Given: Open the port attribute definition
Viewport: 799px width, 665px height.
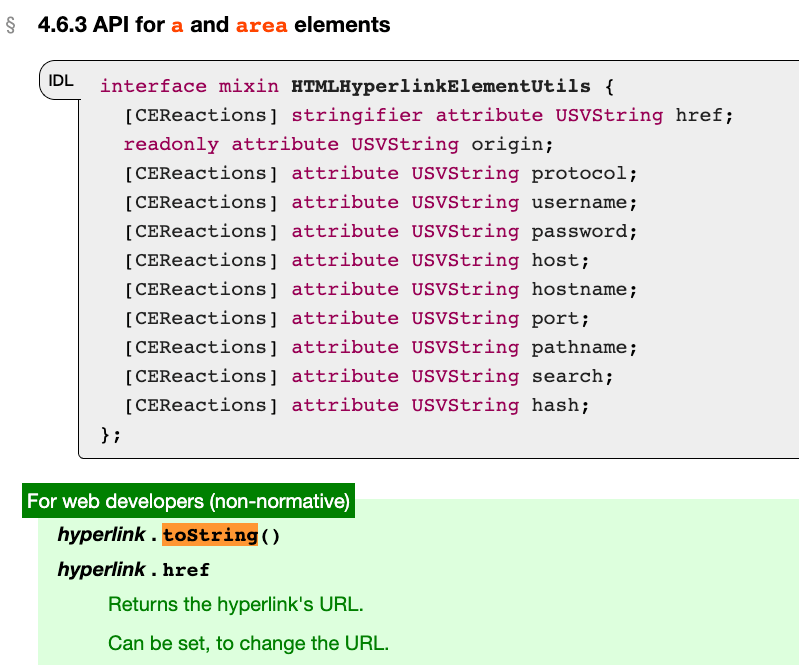Looking at the screenshot, I should [x=555, y=318].
